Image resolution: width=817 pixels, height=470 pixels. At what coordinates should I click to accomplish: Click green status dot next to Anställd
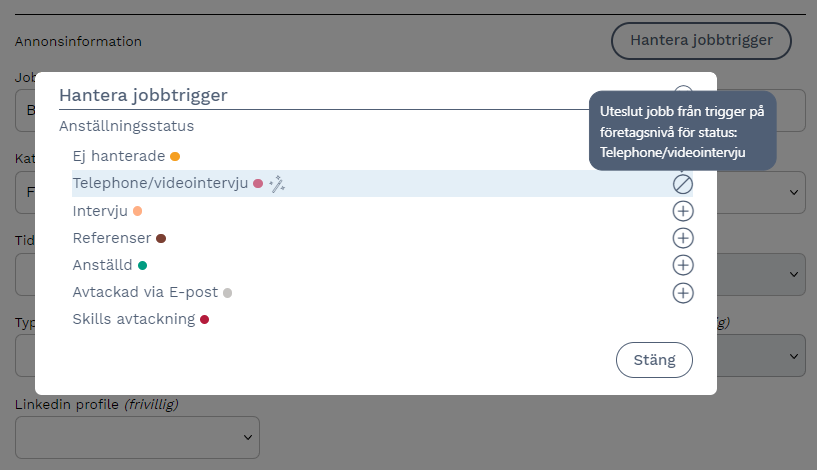tap(143, 265)
